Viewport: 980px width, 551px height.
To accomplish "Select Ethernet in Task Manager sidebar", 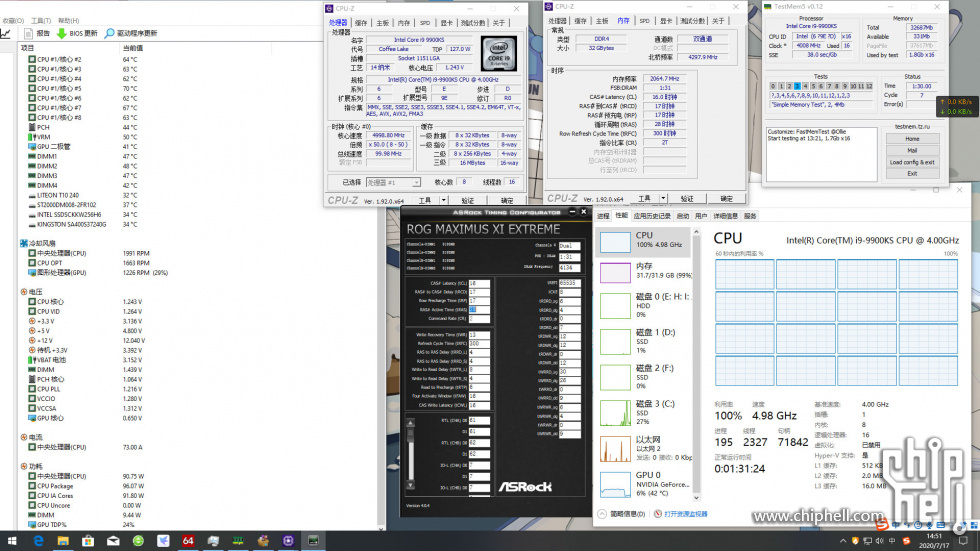I will point(645,448).
